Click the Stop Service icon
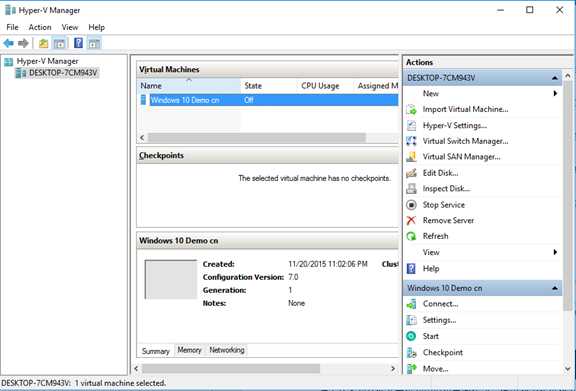The width and height of the screenshot is (576, 391). coord(411,205)
